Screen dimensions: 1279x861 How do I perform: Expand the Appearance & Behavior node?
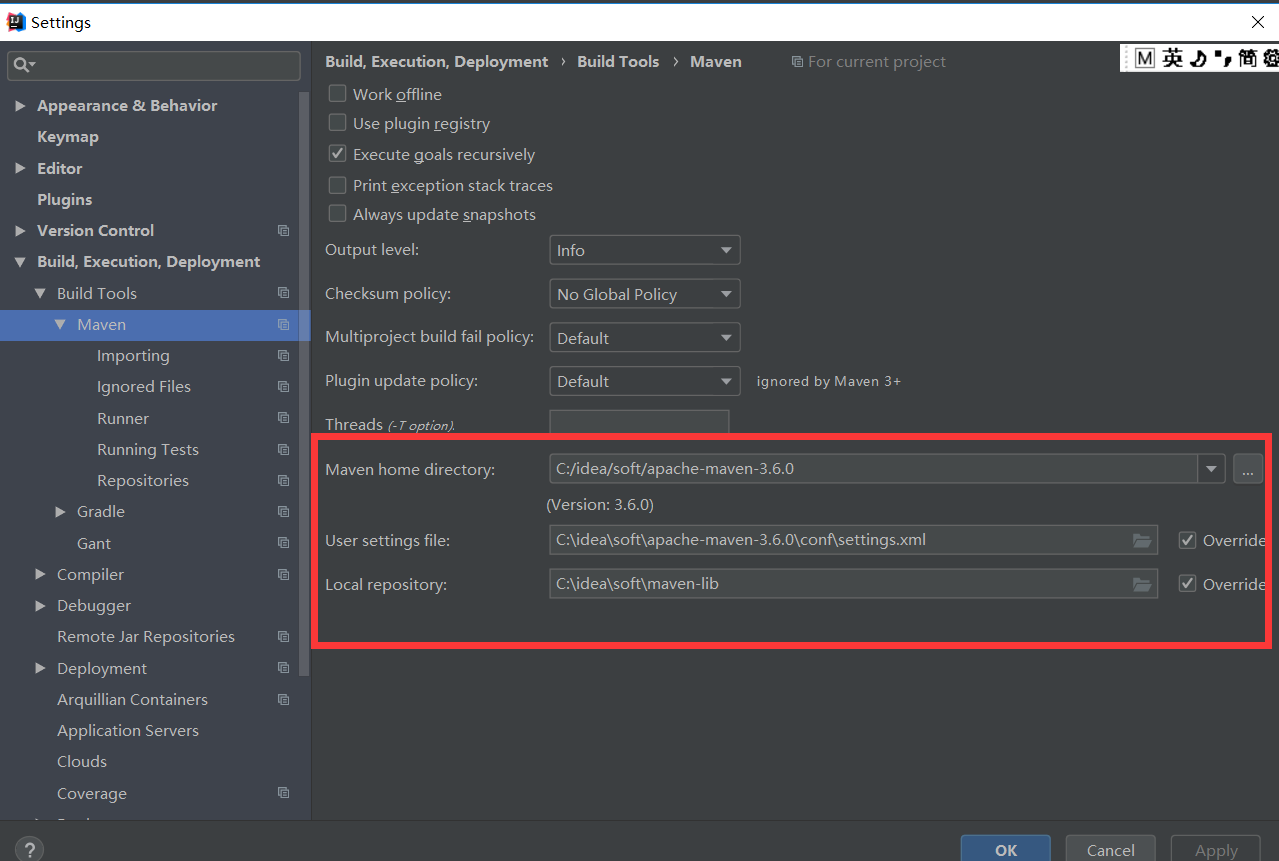[20, 106]
